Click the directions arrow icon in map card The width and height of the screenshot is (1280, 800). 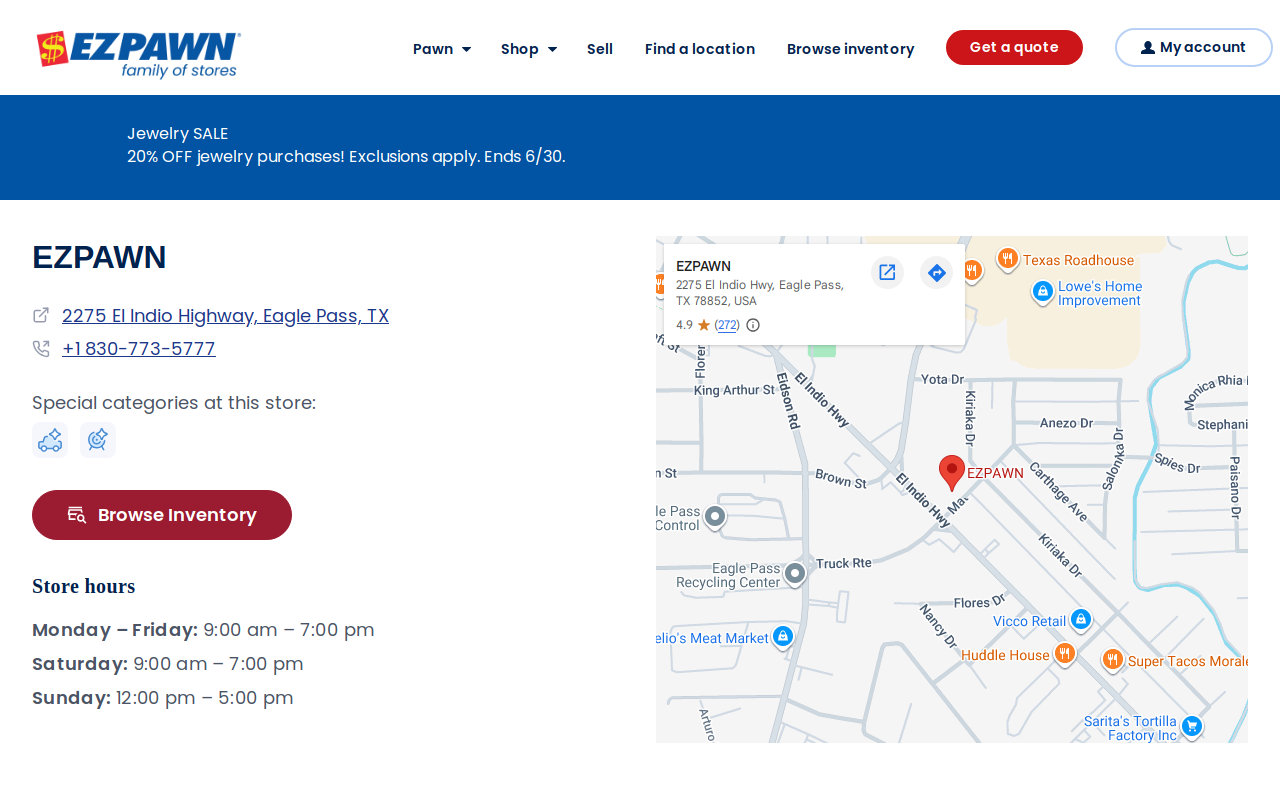coord(936,272)
